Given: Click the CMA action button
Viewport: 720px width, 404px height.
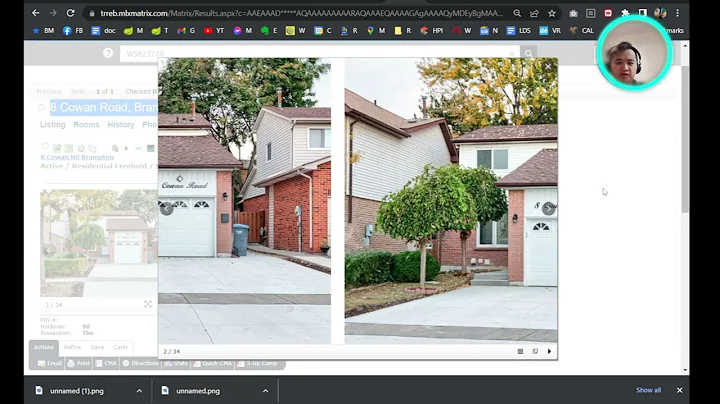Looking at the screenshot, I should coord(106,363).
